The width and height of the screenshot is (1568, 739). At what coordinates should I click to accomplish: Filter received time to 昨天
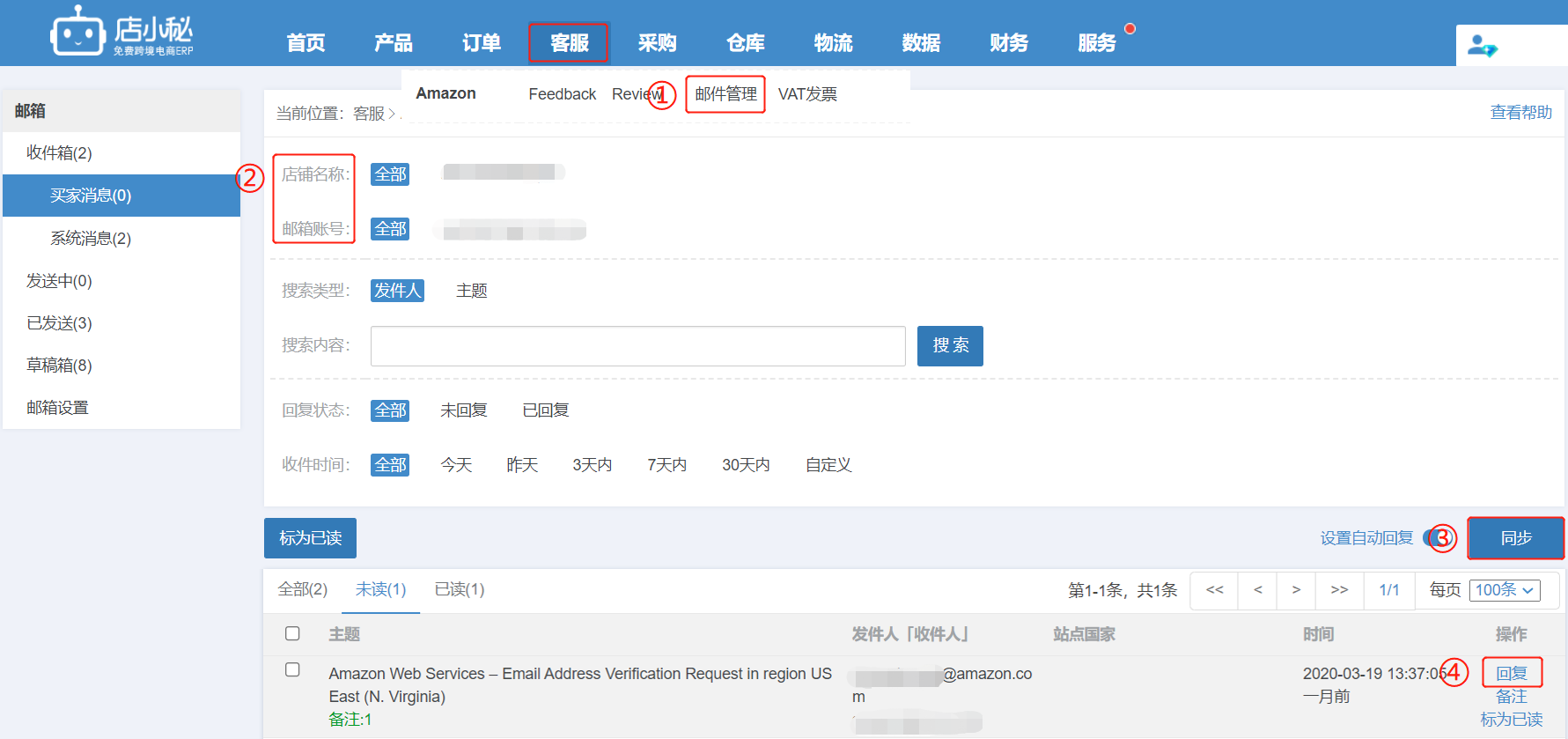(522, 465)
